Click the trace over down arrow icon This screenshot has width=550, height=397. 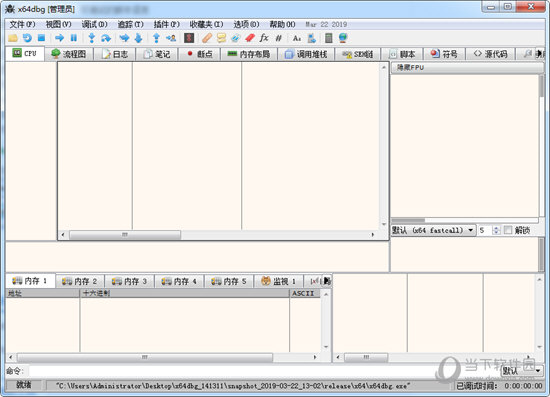coord(139,38)
